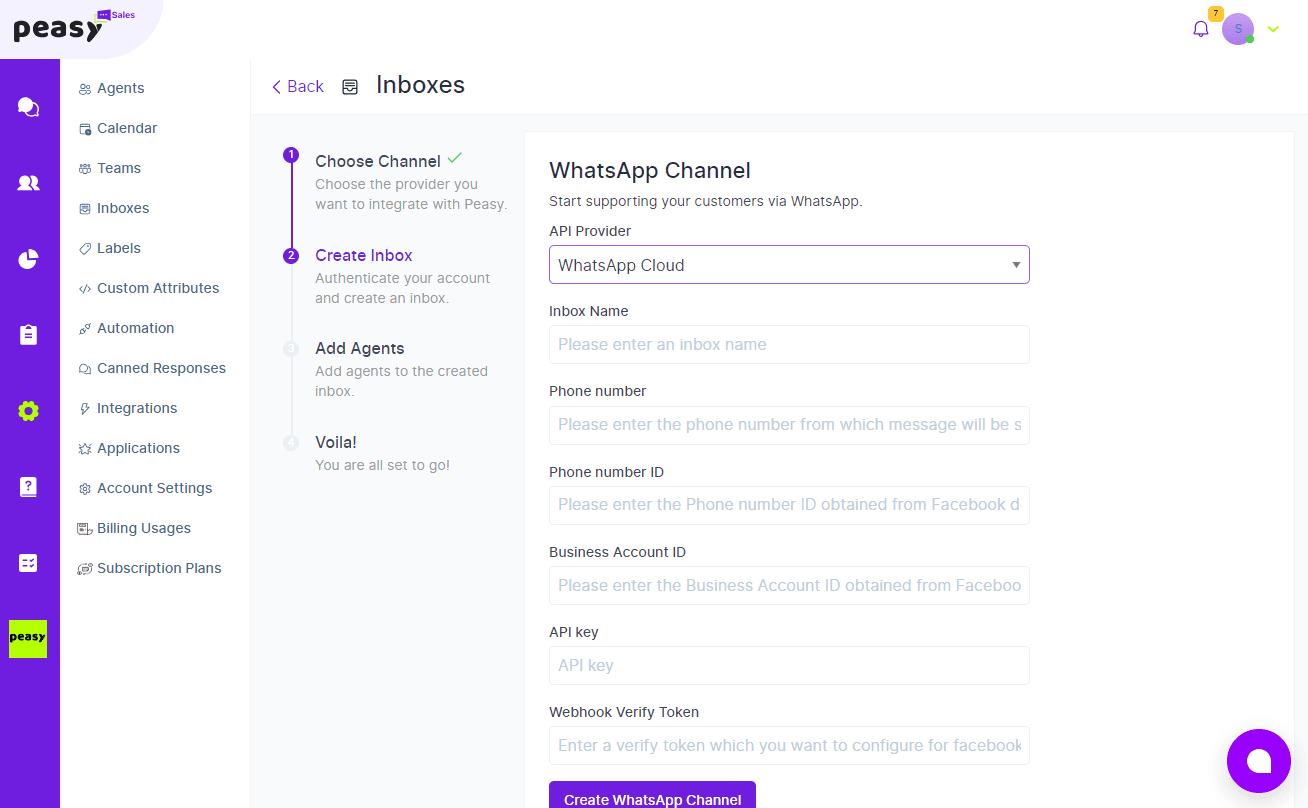Open Canned Responses menu item
Viewport: 1308px width, 808px height.
(161, 368)
